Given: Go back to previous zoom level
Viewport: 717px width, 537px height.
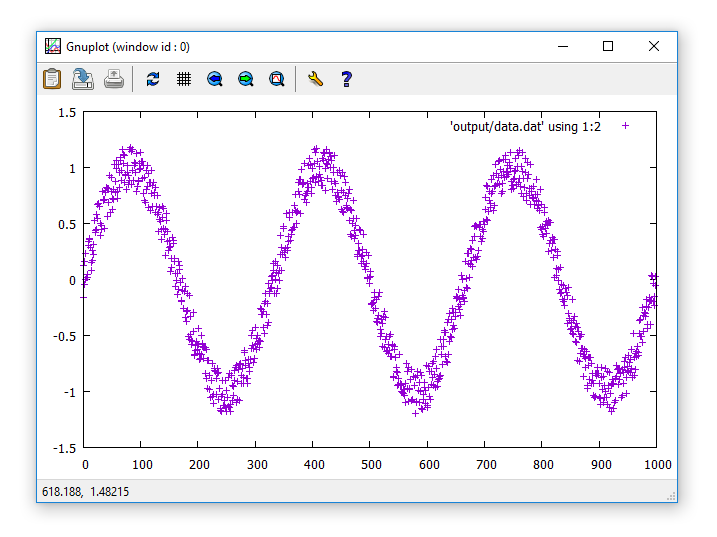Looking at the screenshot, I should tap(214, 78).
